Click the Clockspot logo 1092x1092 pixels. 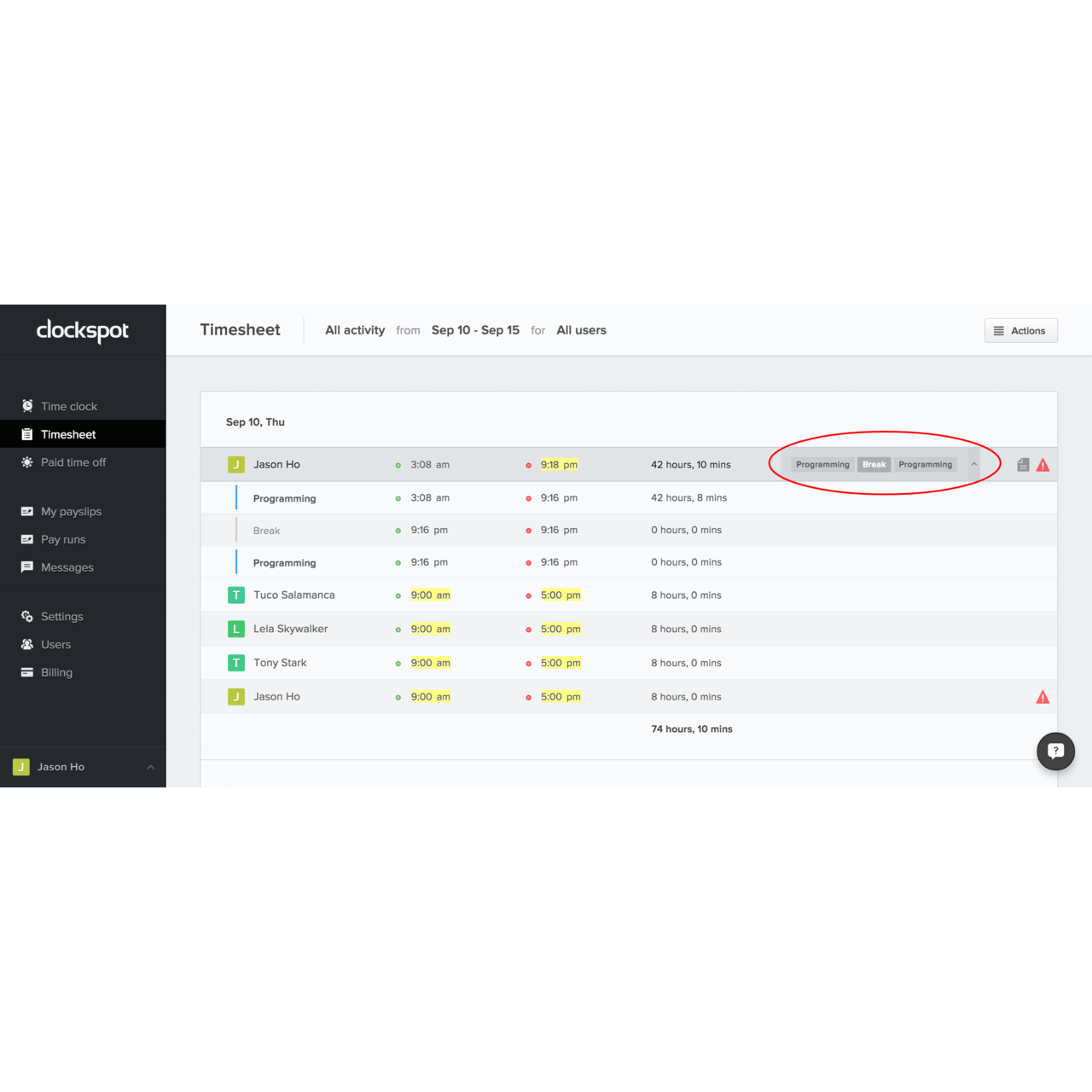coord(83,330)
